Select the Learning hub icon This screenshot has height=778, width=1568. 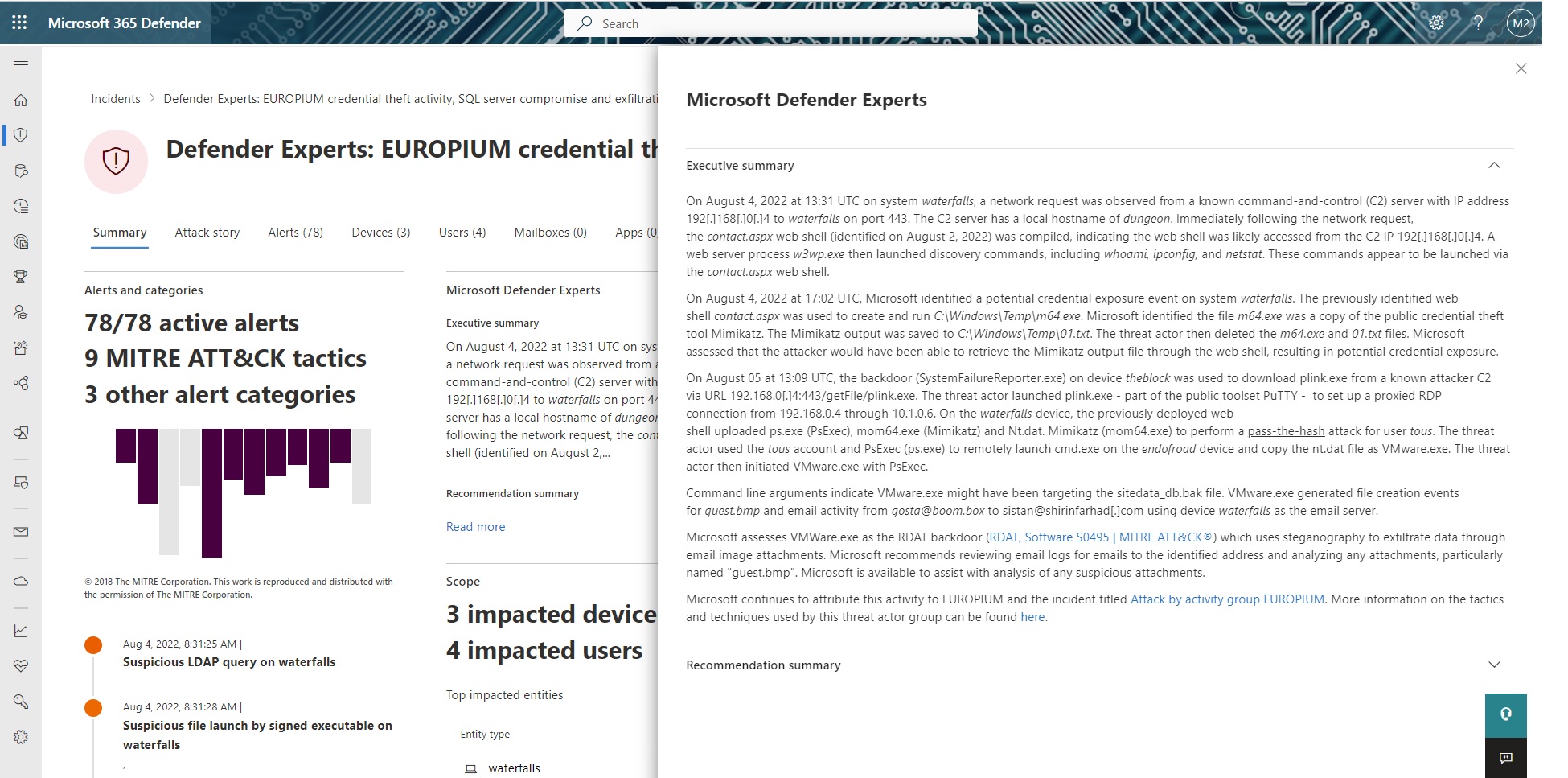pos(22,313)
